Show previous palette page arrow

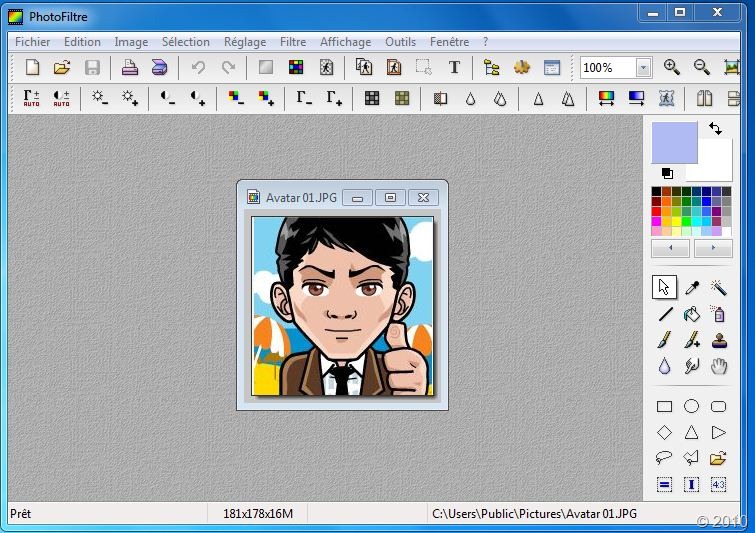pos(670,248)
